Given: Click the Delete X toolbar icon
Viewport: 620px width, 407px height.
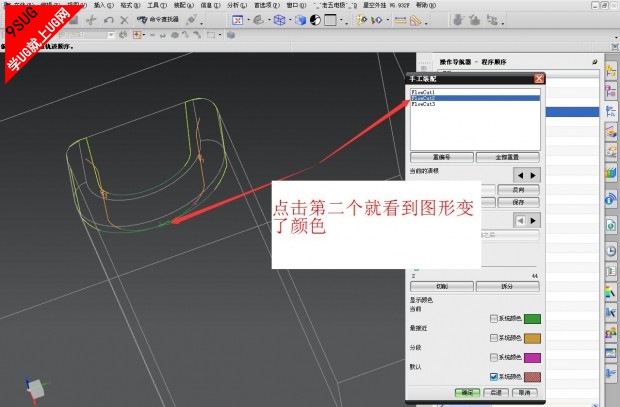Looking at the screenshot, I should (x=124, y=20).
